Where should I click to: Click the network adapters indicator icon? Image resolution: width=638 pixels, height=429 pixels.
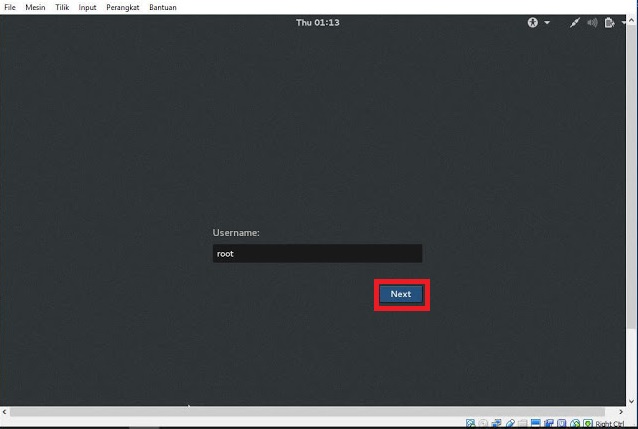(496, 423)
